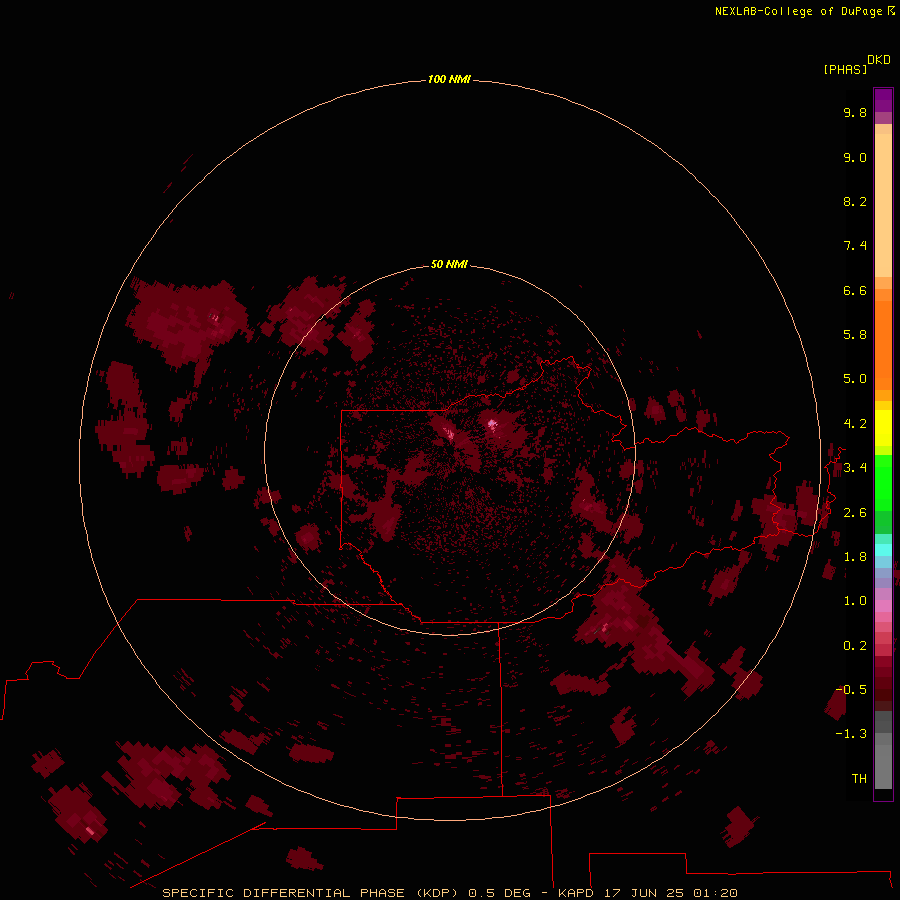
Task: Click the 9.0 value on color scale
Action: [x=855, y=158]
